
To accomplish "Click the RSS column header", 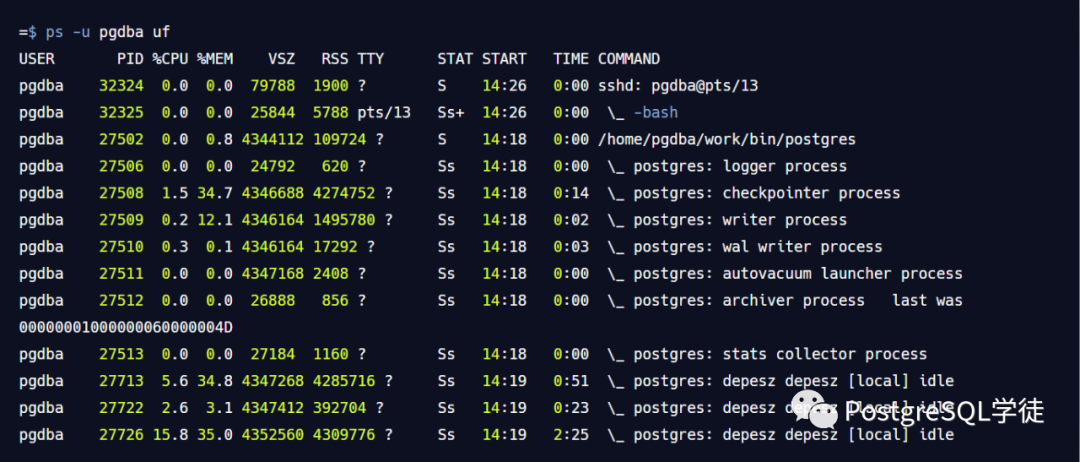I will pyautogui.click(x=335, y=59).
